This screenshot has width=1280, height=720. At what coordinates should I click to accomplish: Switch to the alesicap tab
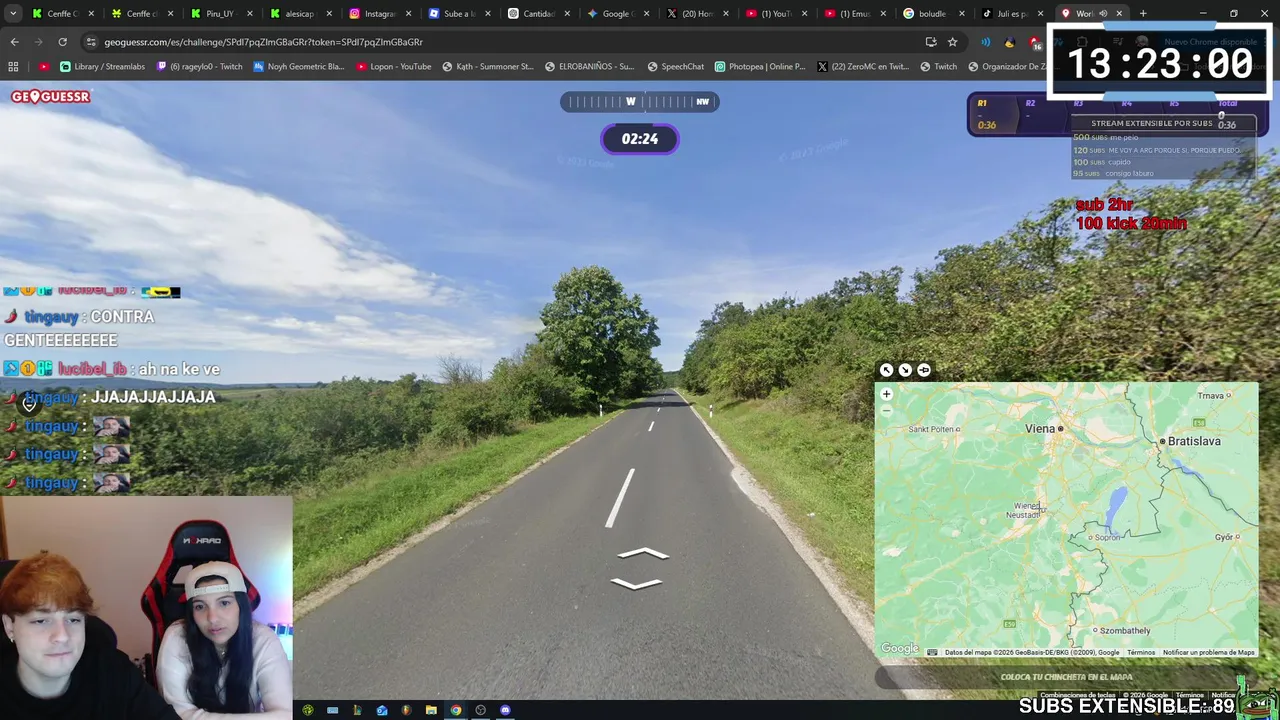pos(294,14)
